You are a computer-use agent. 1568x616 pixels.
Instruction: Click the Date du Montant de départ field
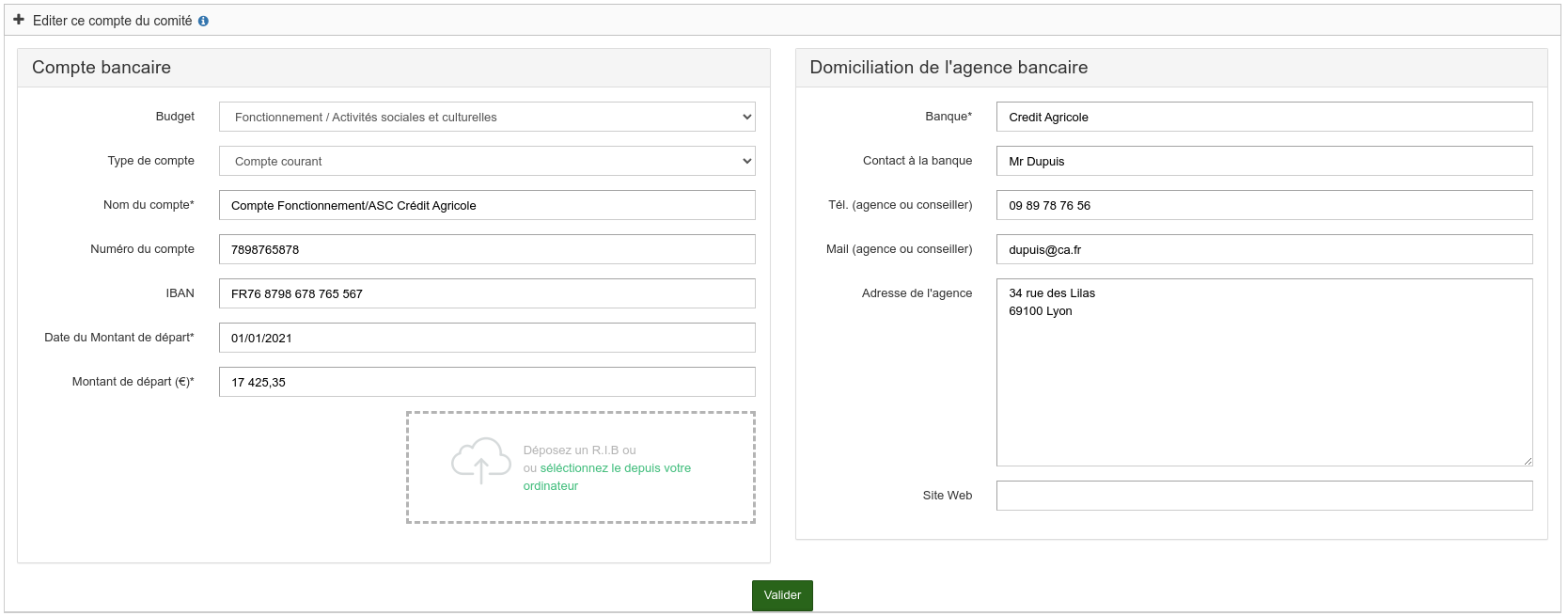coord(486,338)
